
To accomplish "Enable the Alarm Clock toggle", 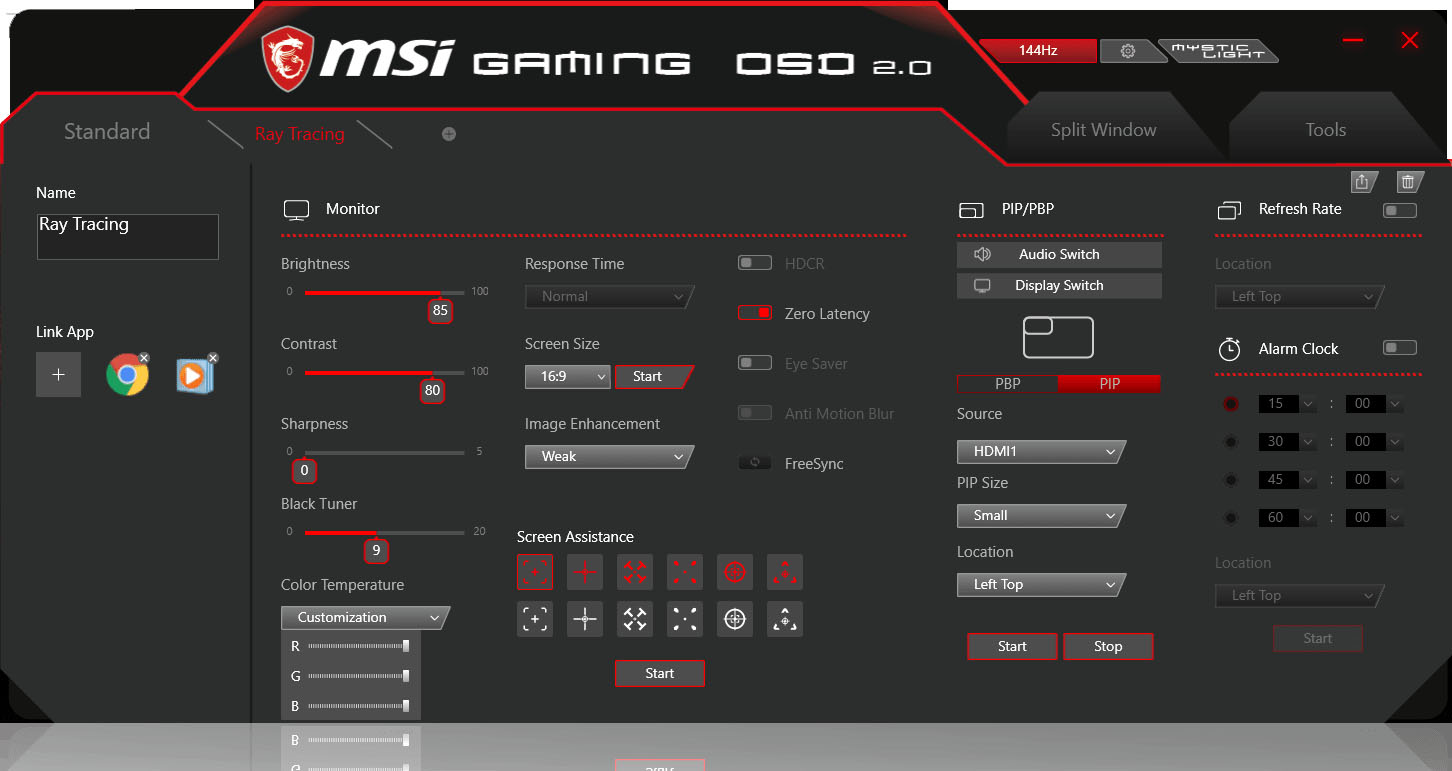I will (x=1400, y=348).
